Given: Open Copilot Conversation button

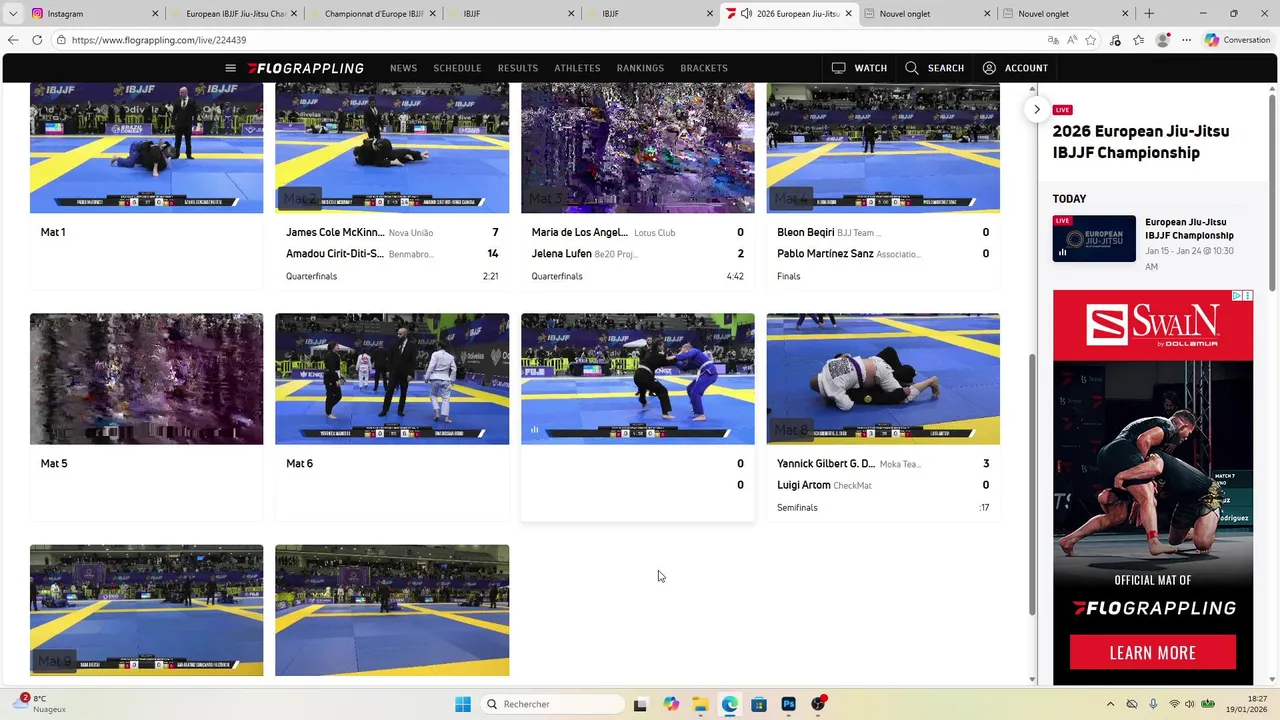Looking at the screenshot, I should point(1238,40).
